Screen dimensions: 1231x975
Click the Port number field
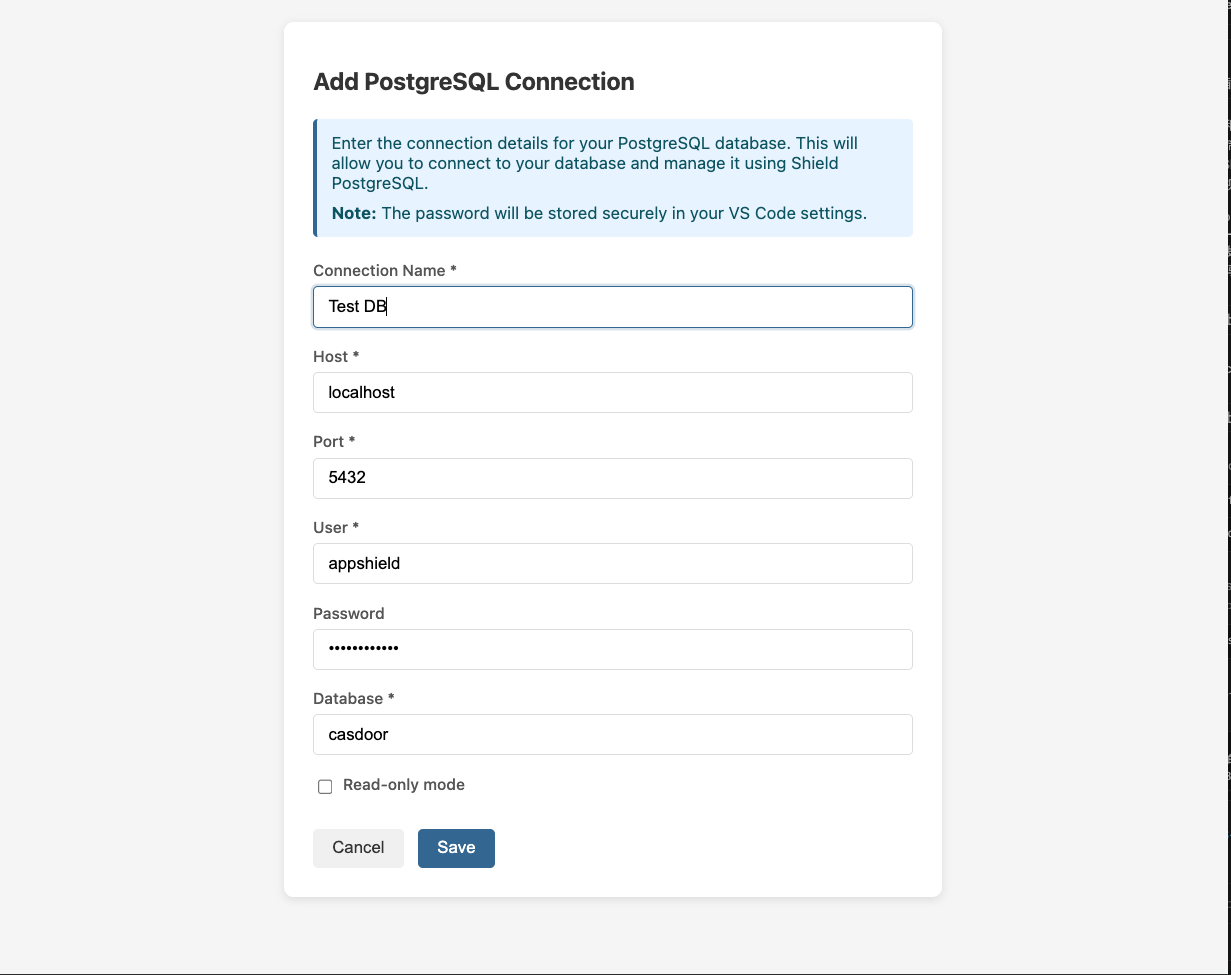pos(612,478)
